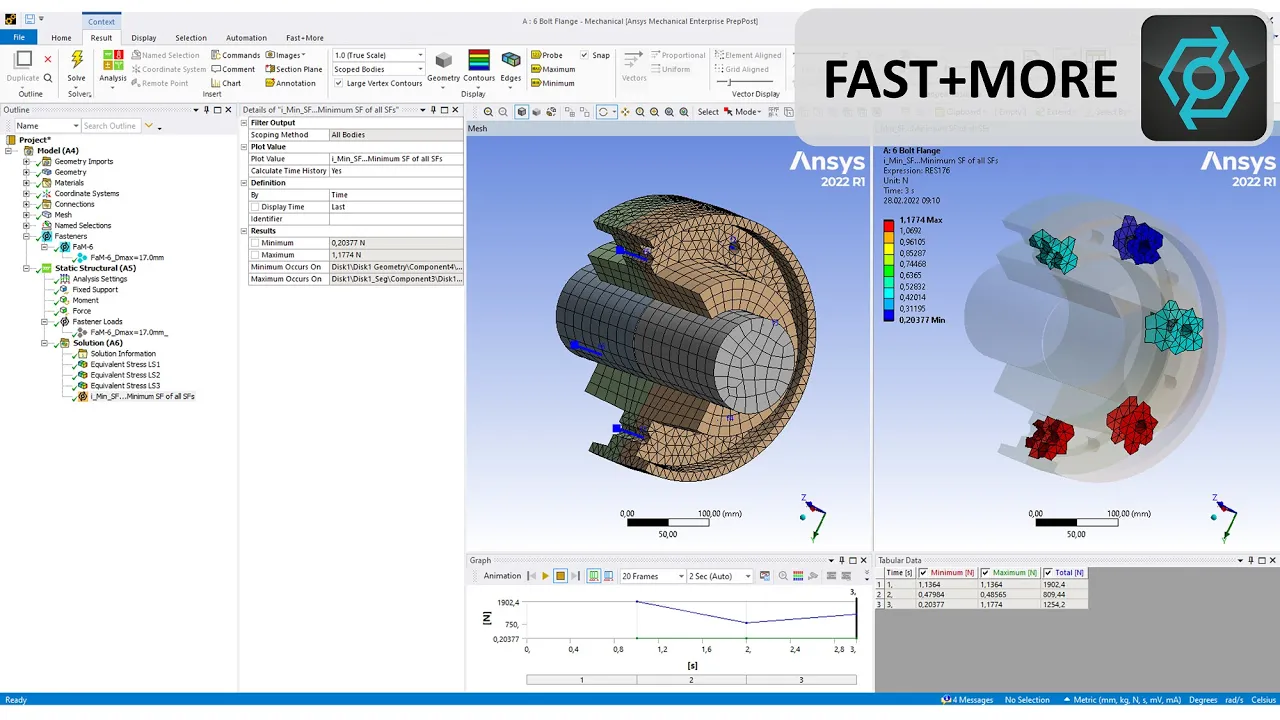Click 4 Messages in status bar
The height and width of the screenshot is (720, 1280).
coord(967,700)
